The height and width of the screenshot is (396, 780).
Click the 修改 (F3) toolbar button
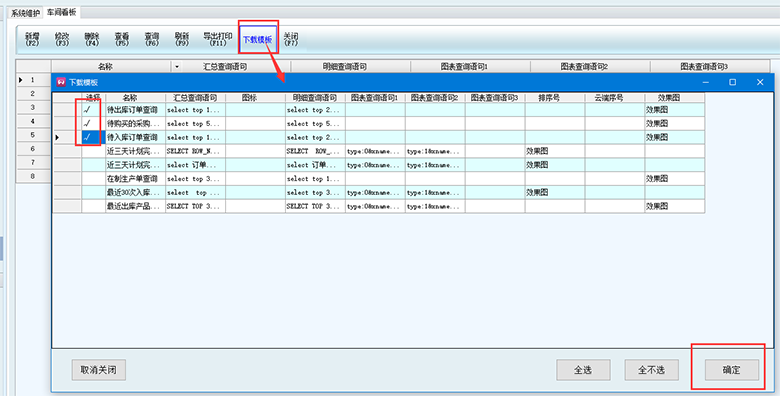(x=62, y=39)
